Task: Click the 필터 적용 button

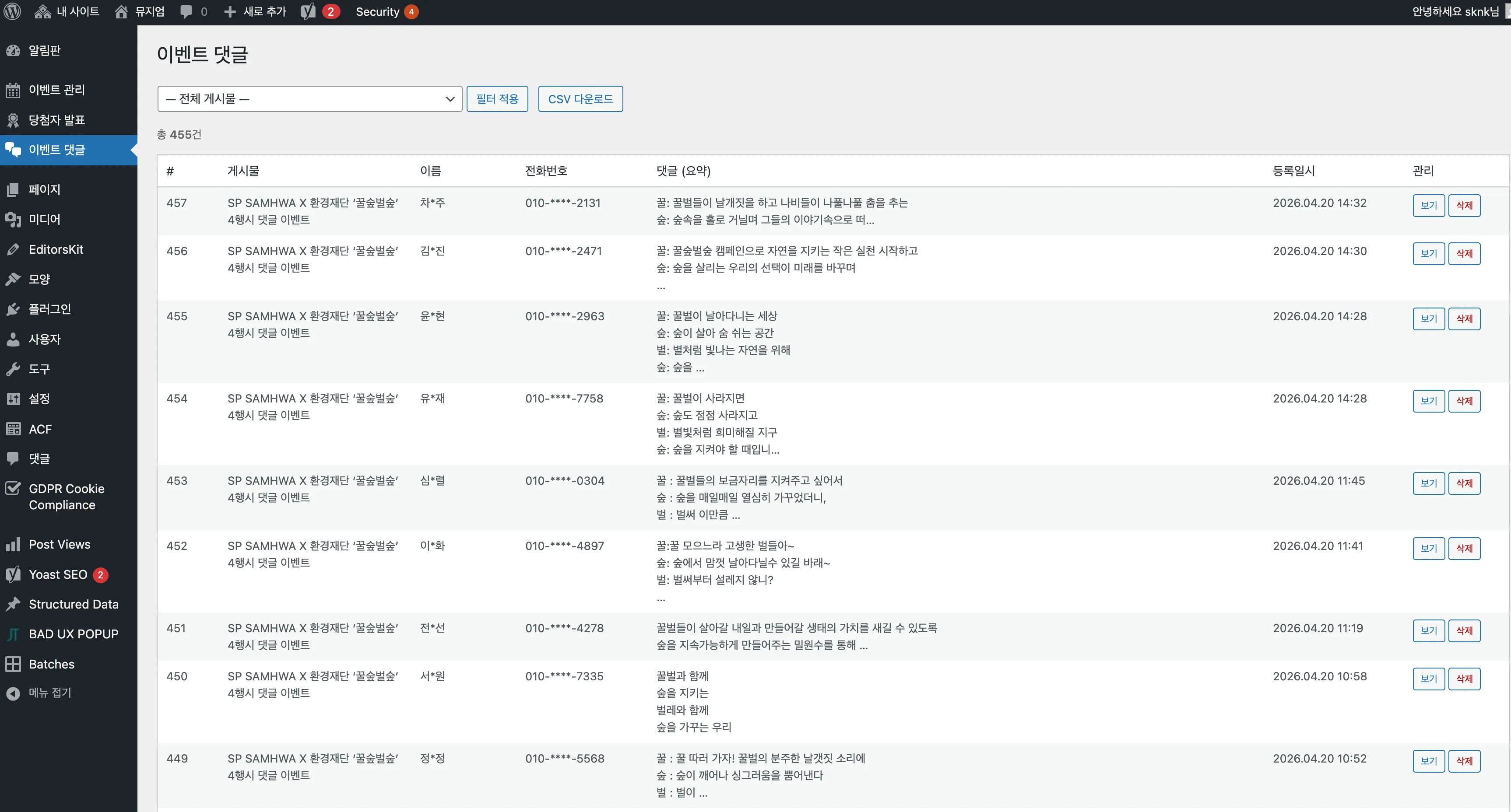Action: [x=497, y=98]
